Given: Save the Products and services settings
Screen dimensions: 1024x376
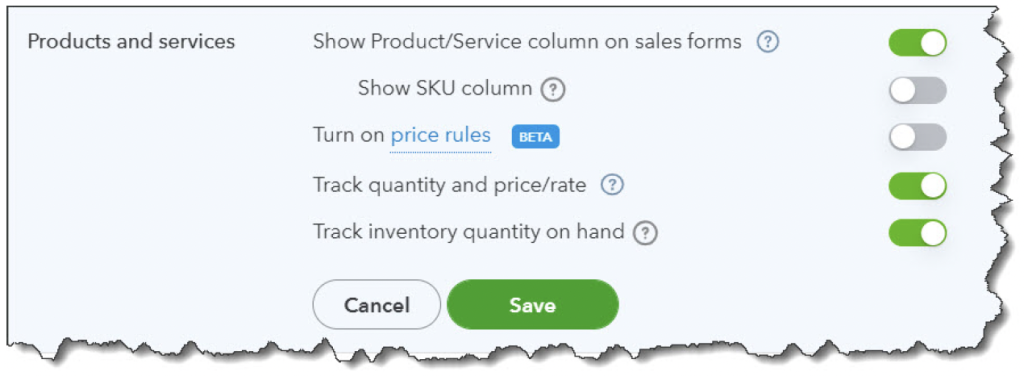Looking at the screenshot, I should pyautogui.click(x=532, y=305).
